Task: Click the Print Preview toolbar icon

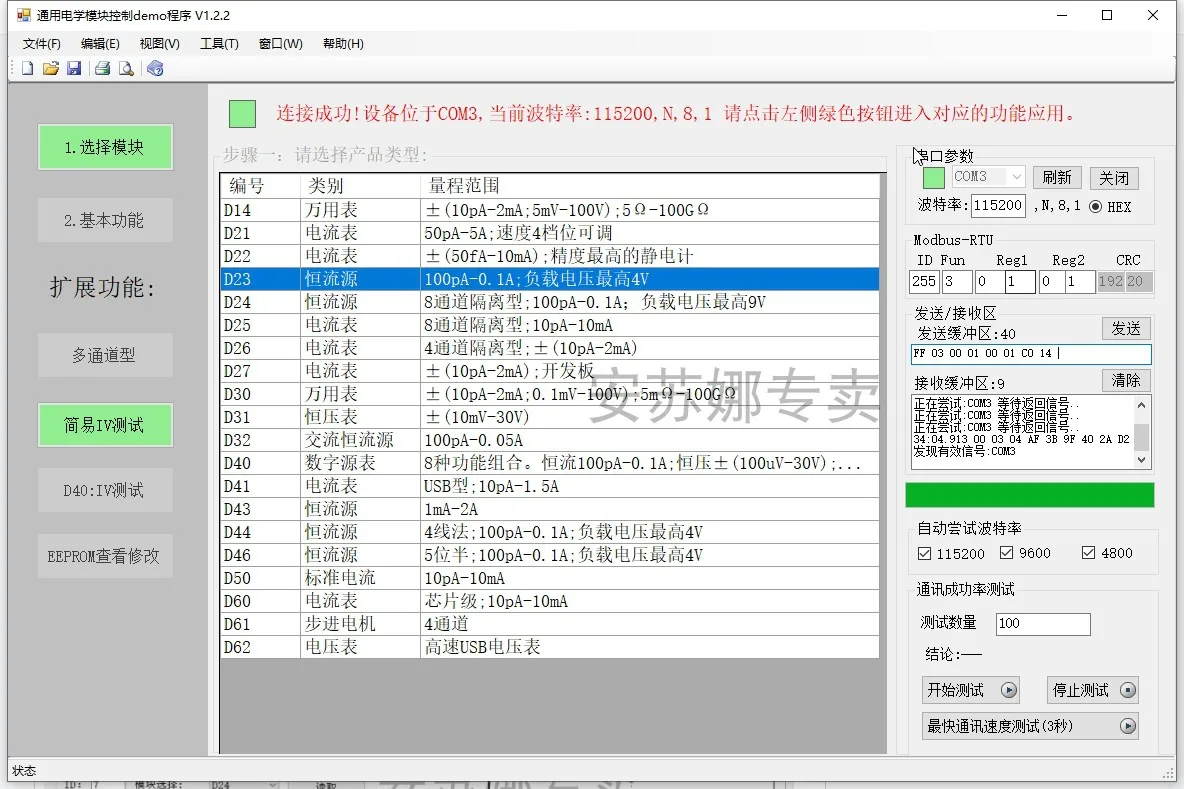Action: click(126, 68)
